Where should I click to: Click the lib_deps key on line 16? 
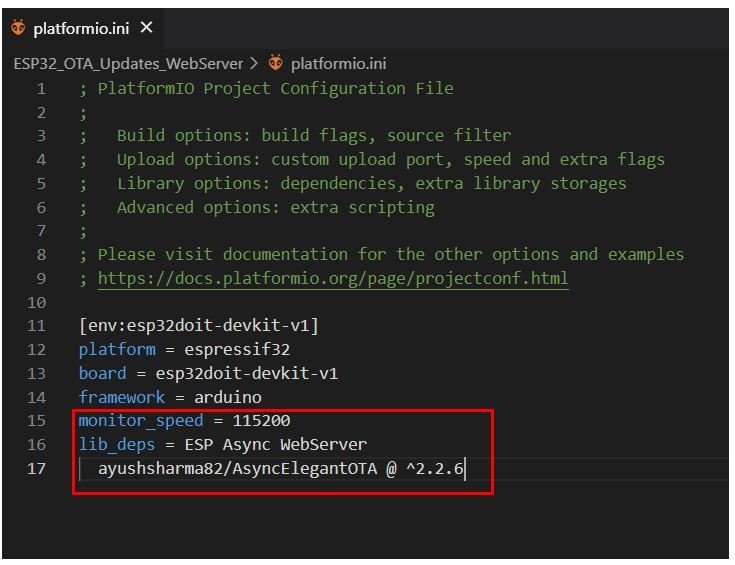tap(117, 444)
